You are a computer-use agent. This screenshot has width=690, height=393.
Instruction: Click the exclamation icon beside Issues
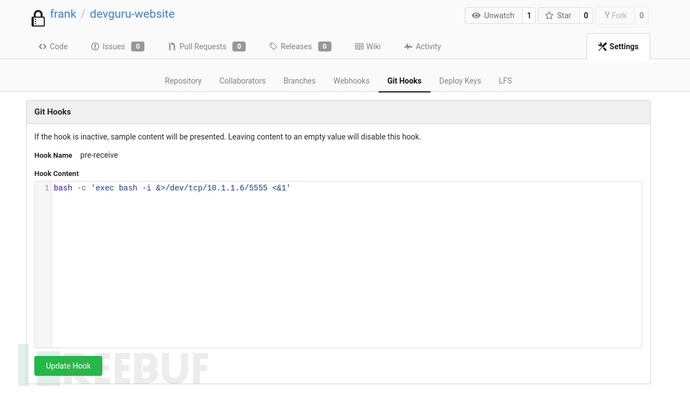click(95, 47)
